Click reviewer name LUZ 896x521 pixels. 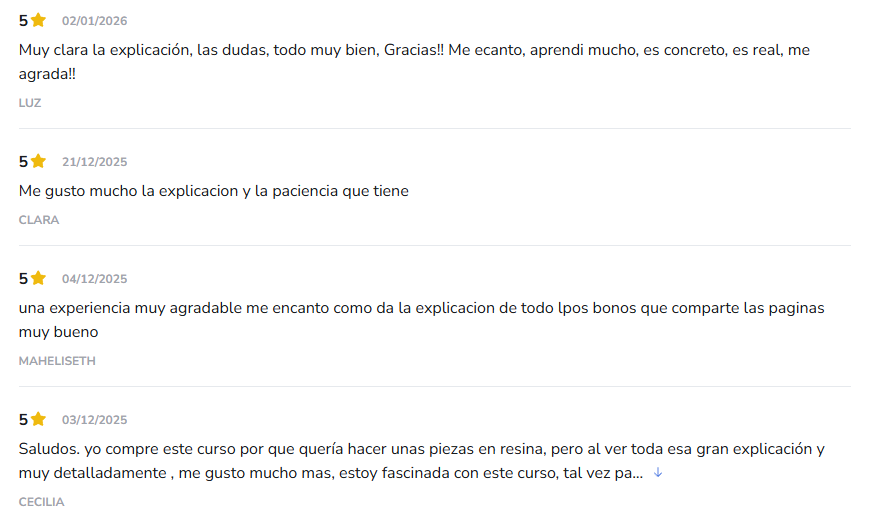pos(30,102)
